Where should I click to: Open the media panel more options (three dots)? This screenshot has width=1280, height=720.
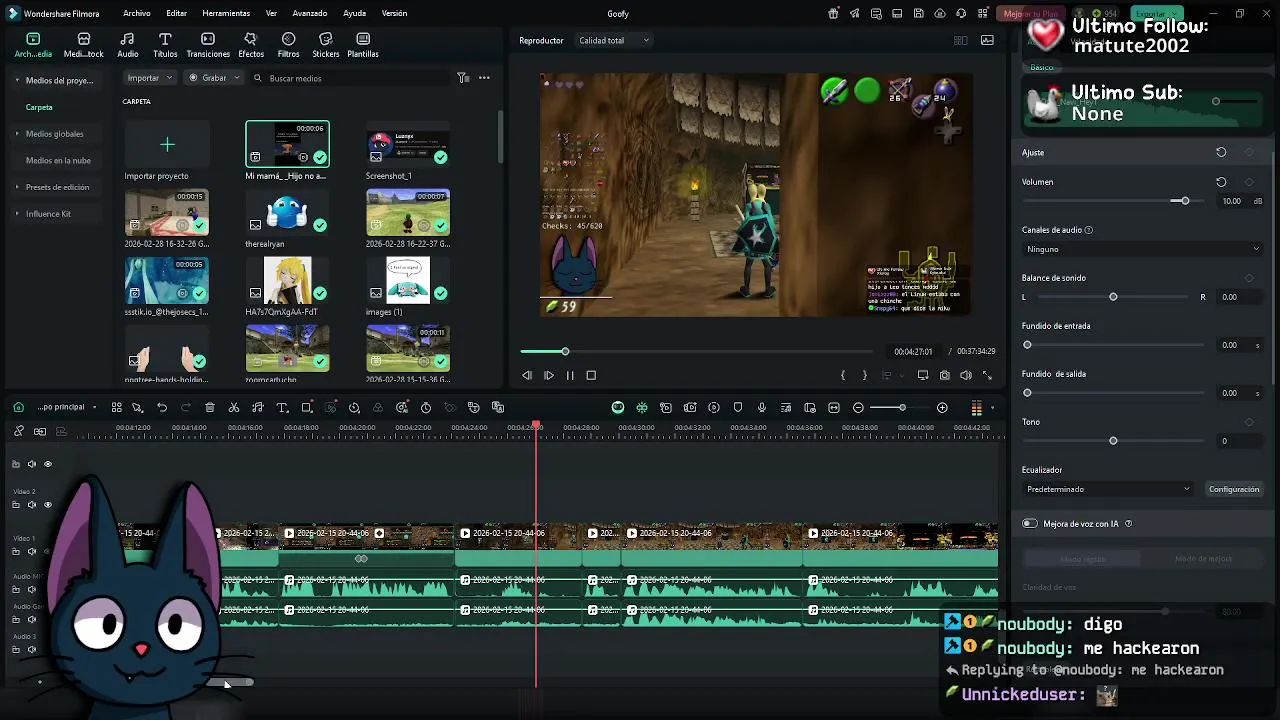tap(484, 78)
